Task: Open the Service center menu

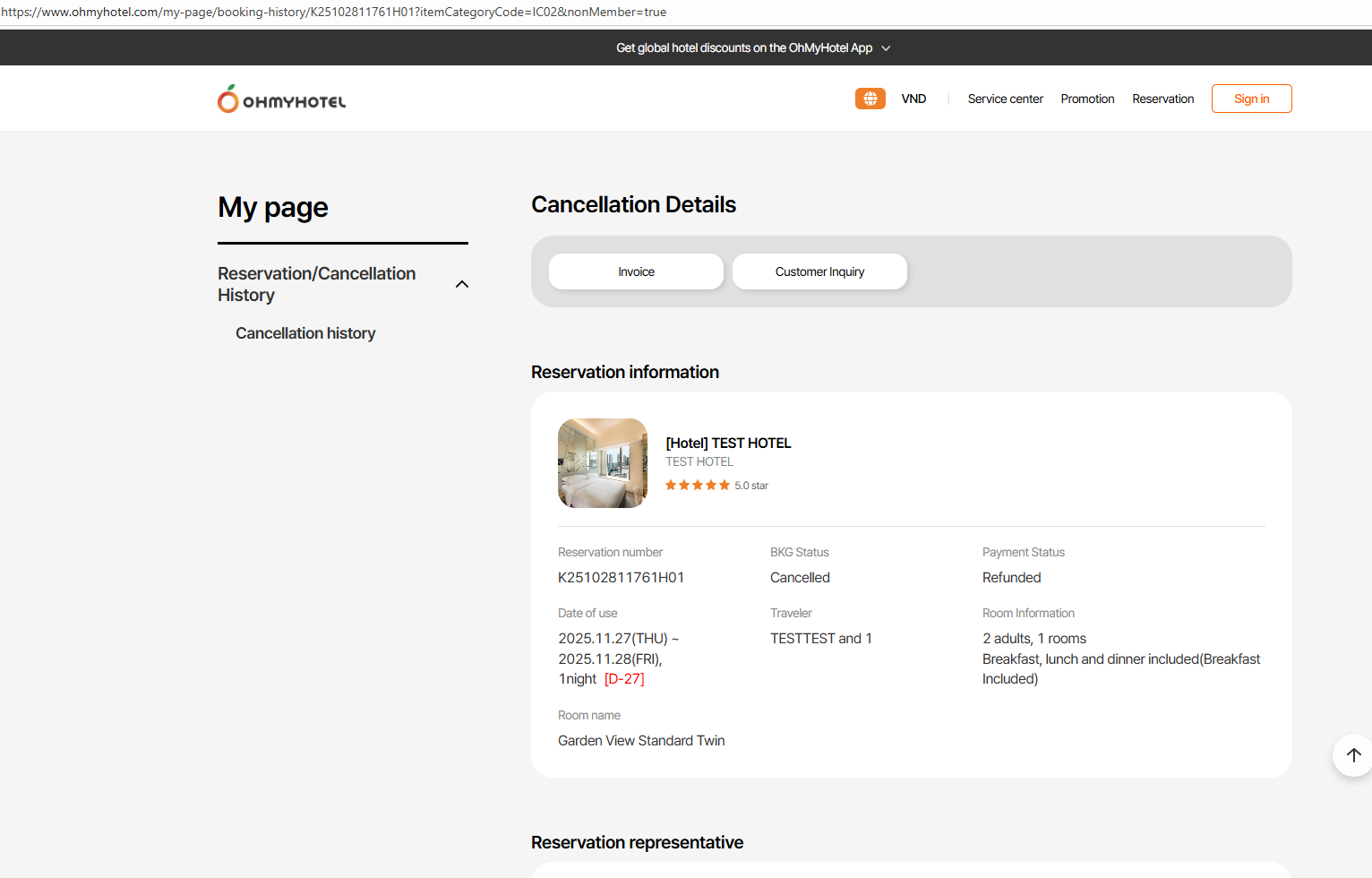Action: [x=1005, y=99]
